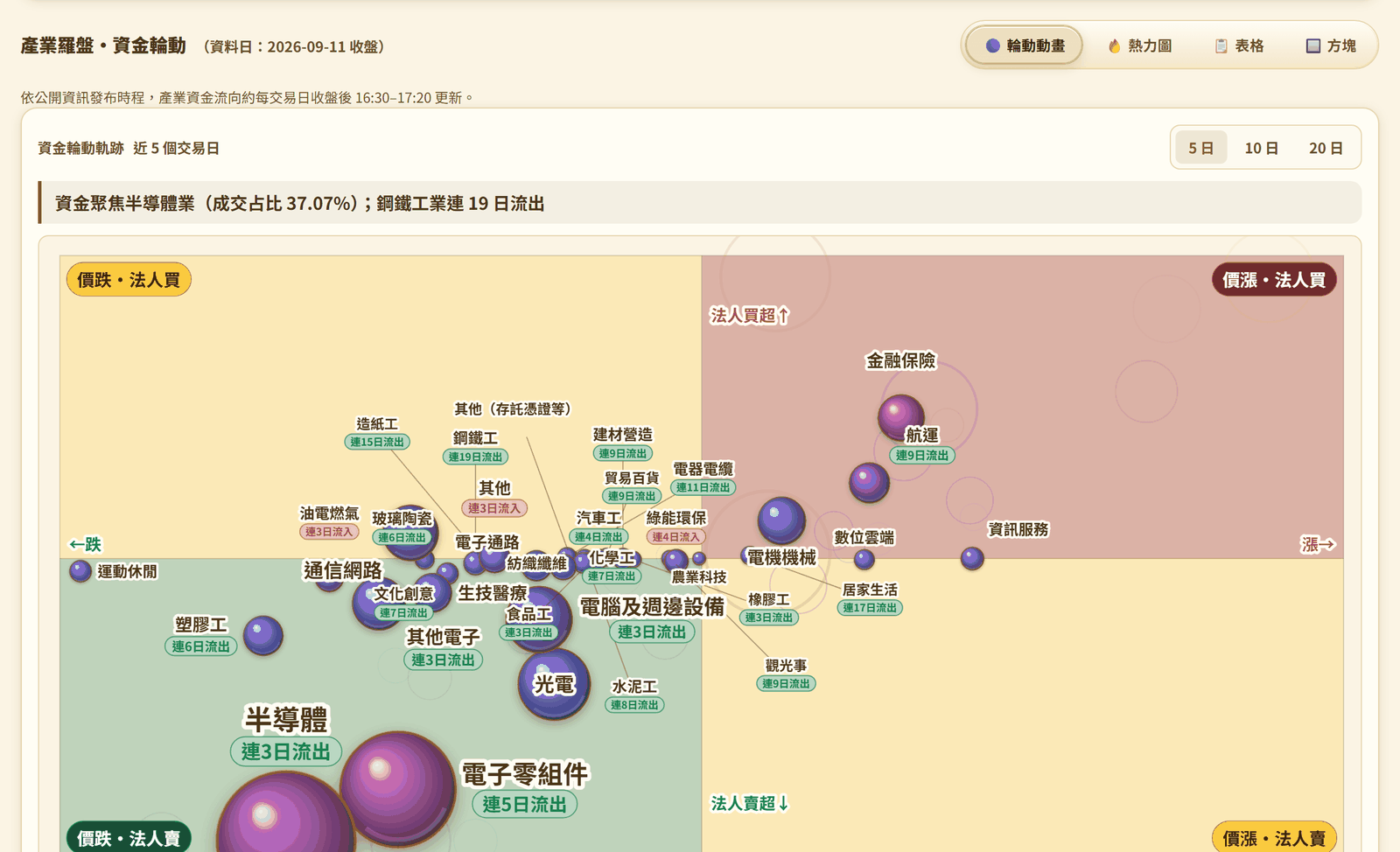Click the 連15日流出 badge under 造紙工
This screenshot has width=1400, height=852.
tap(377, 442)
